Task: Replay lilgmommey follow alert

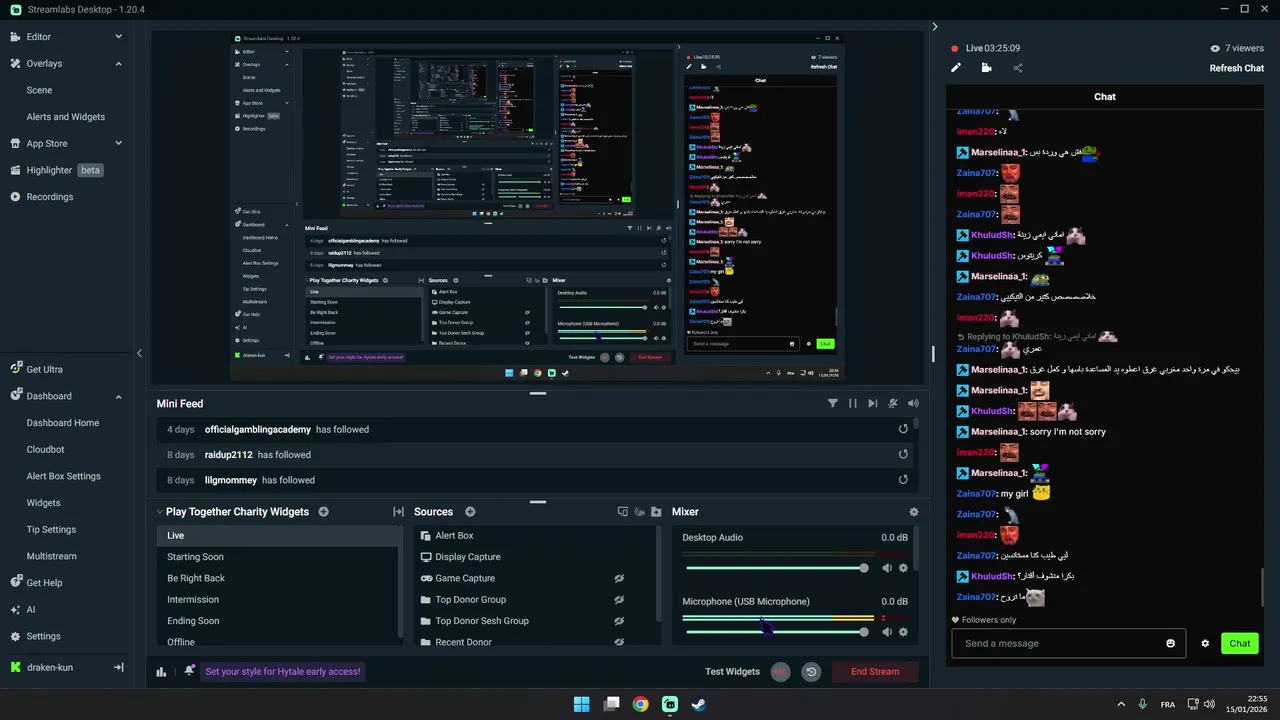Action: coord(903,480)
